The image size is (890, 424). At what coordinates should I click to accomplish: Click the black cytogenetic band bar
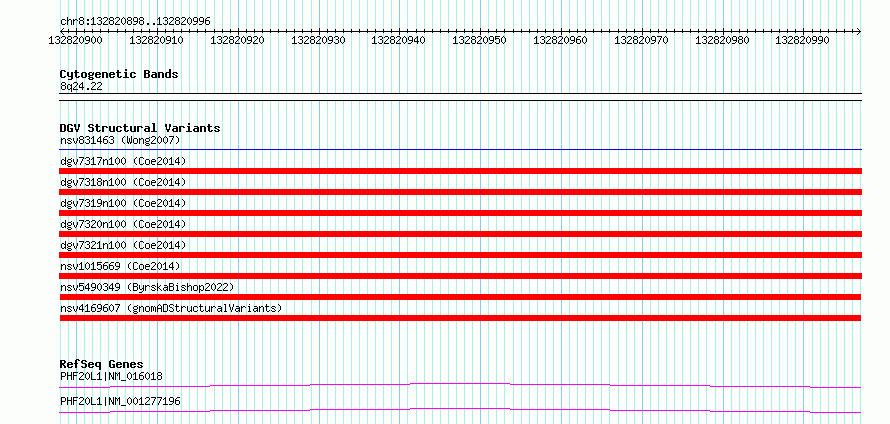pos(461,97)
